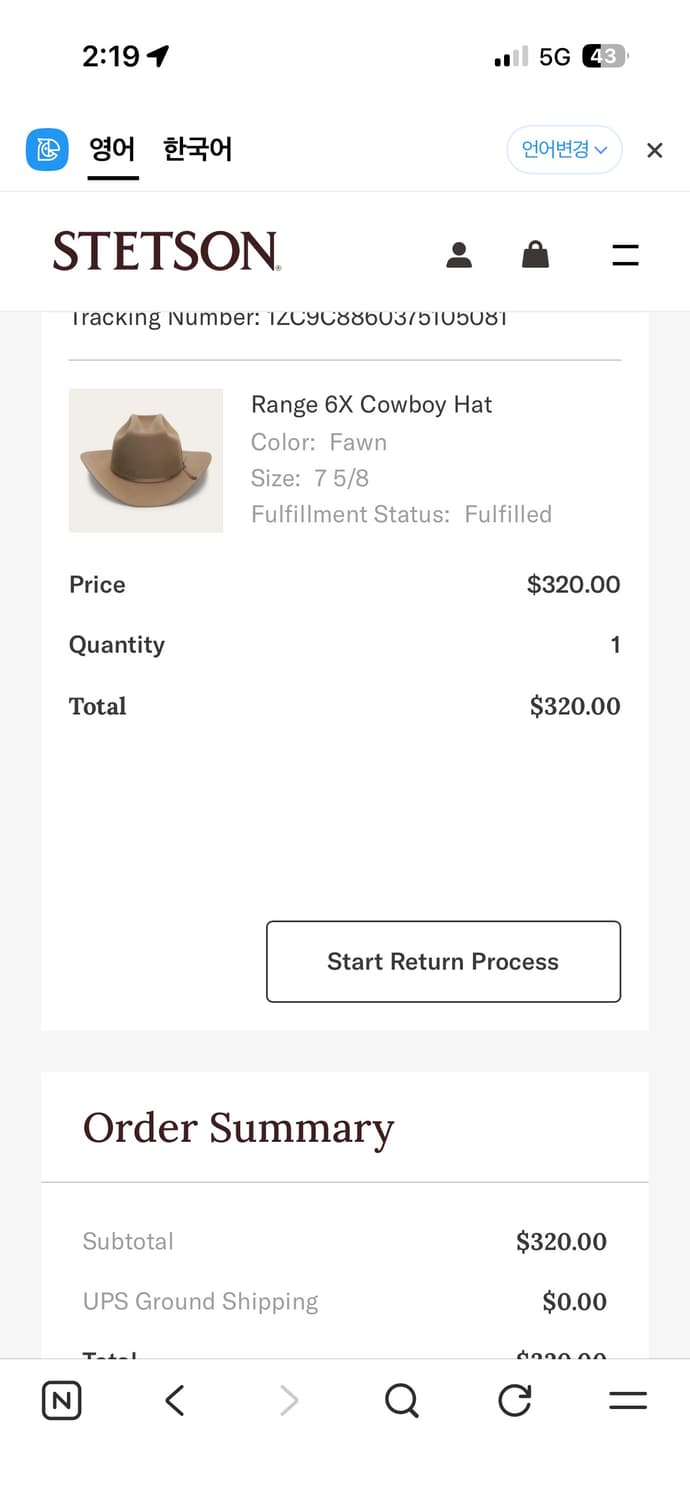690x1500 pixels.
Task: Select the 영어 language tab
Action: click(x=112, y=150)
